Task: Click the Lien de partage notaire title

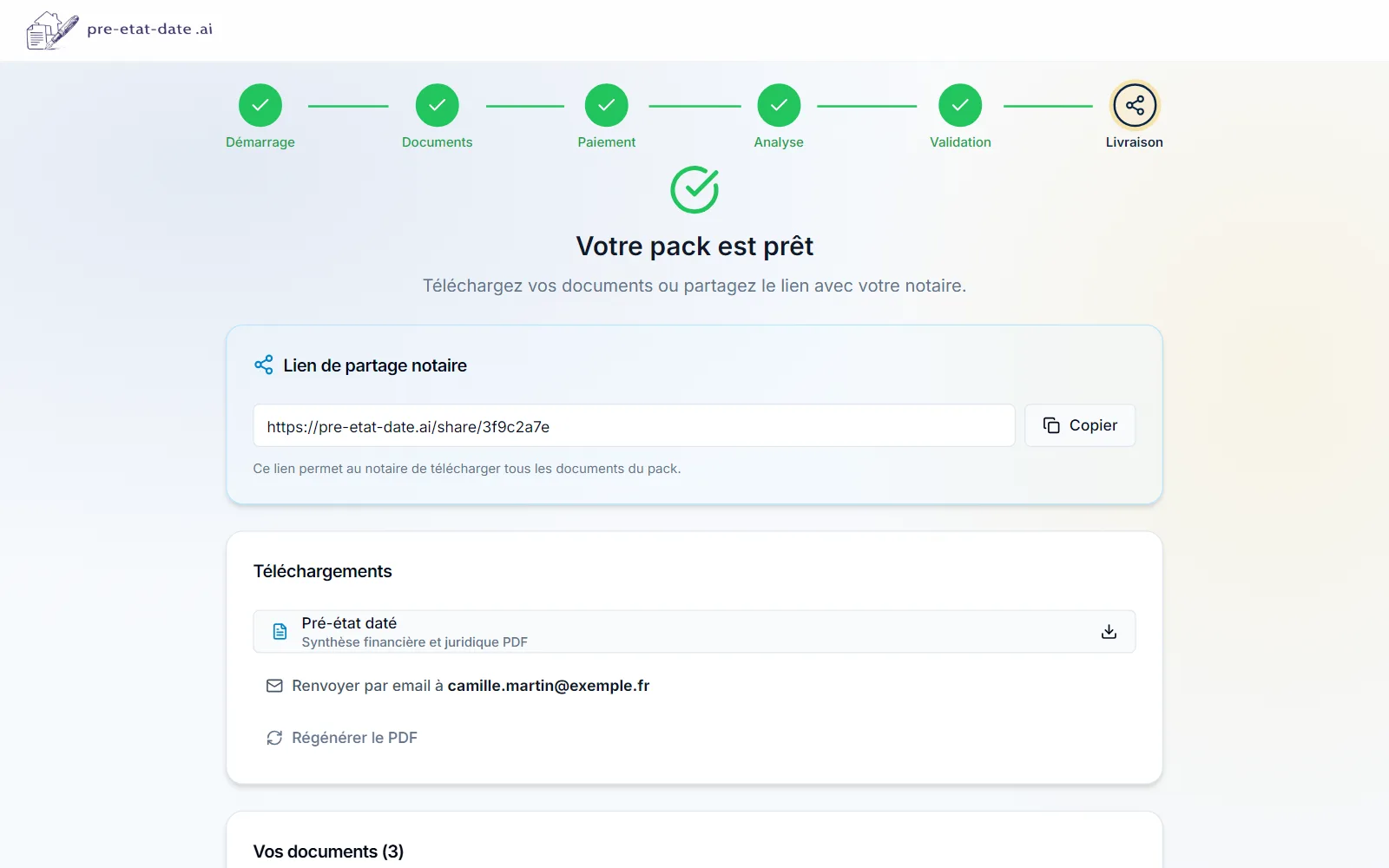Action: point(375,365)
